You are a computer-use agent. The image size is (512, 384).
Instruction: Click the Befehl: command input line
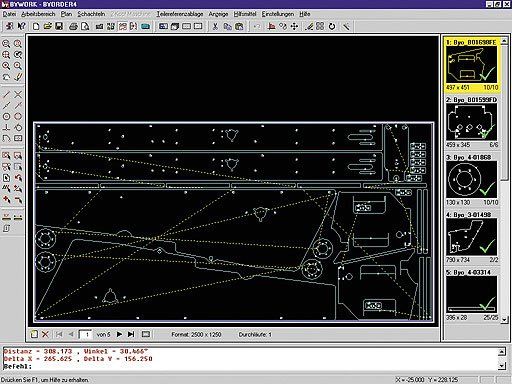(x=250, y=366)
